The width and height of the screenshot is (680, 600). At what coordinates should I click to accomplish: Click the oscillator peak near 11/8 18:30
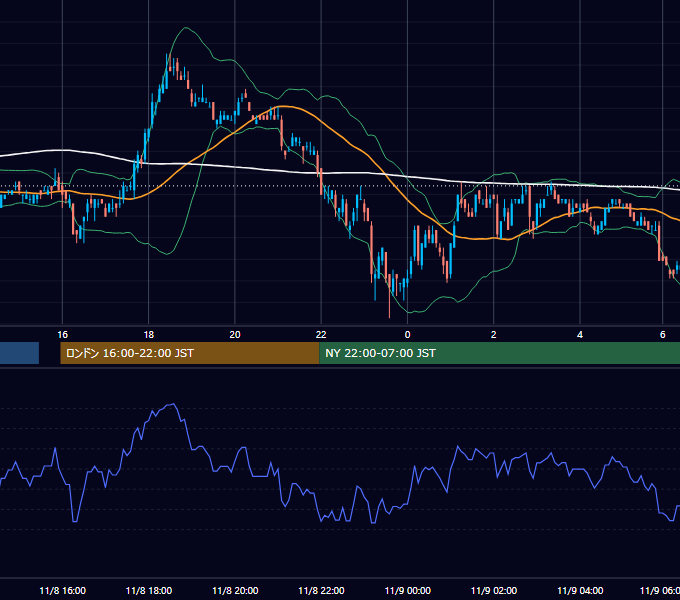(x=173, y=404)
